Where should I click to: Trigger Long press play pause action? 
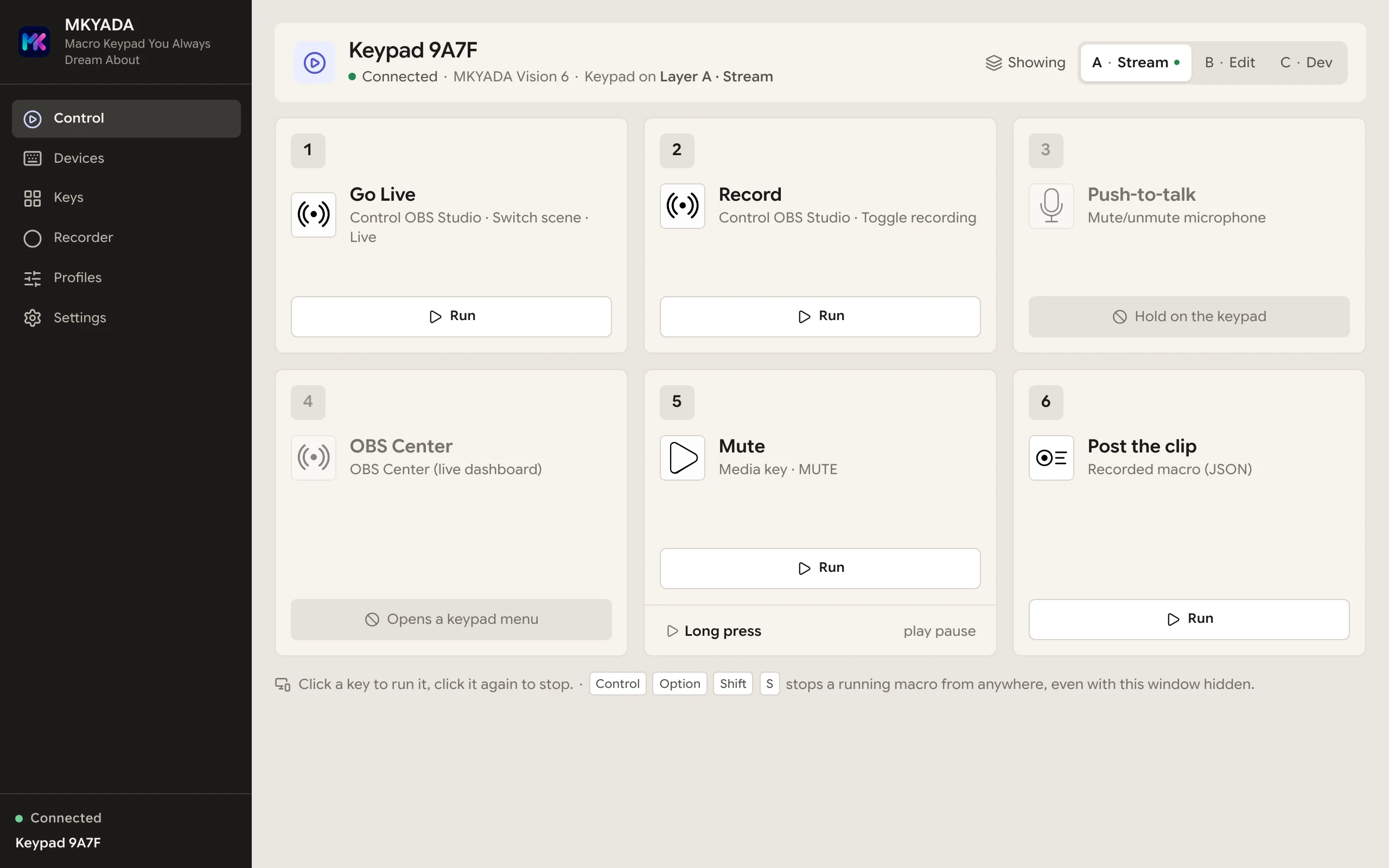[820, 631]
